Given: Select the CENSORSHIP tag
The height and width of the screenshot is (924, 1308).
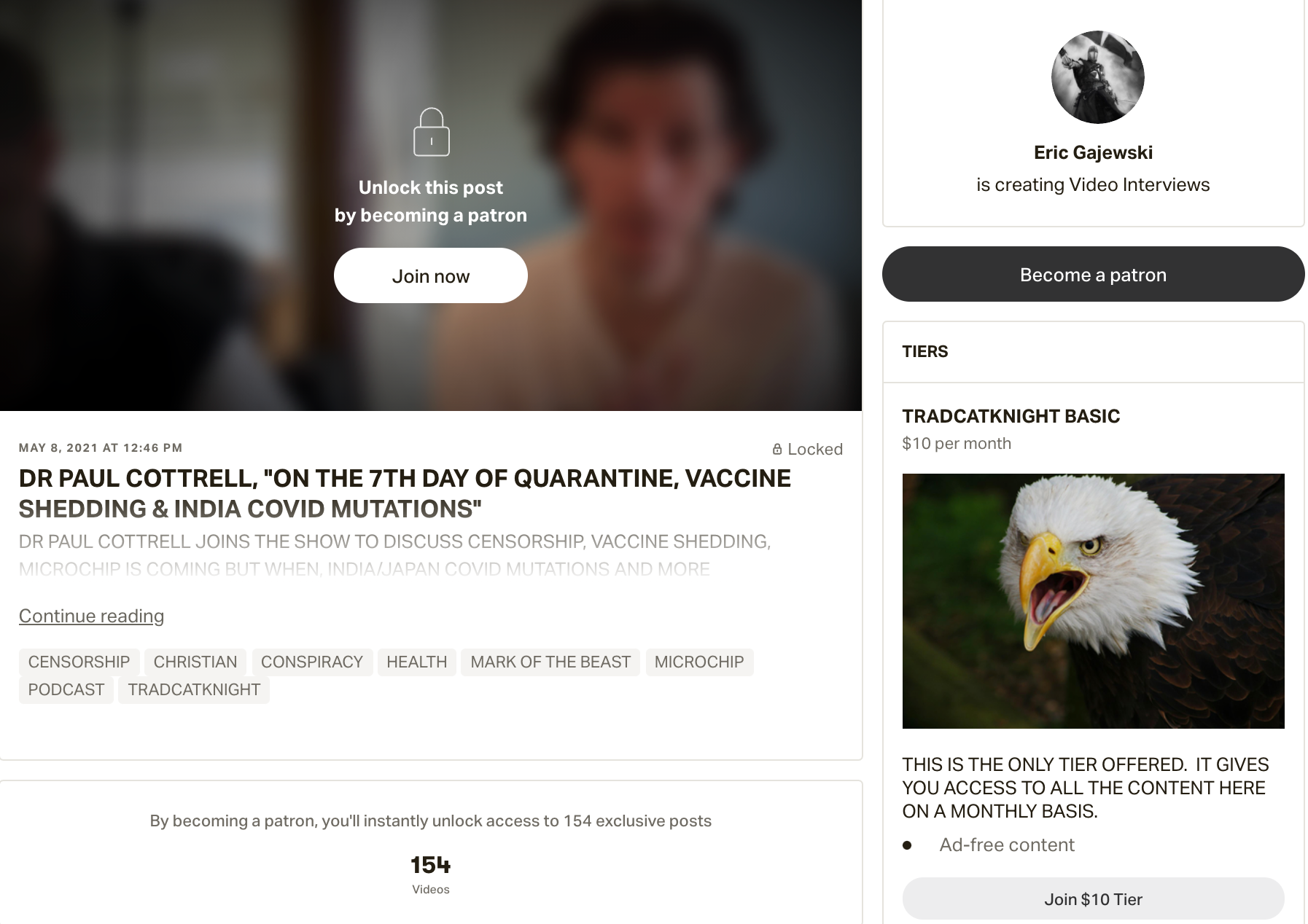Looking at the screenshot, I should [79, 662].
